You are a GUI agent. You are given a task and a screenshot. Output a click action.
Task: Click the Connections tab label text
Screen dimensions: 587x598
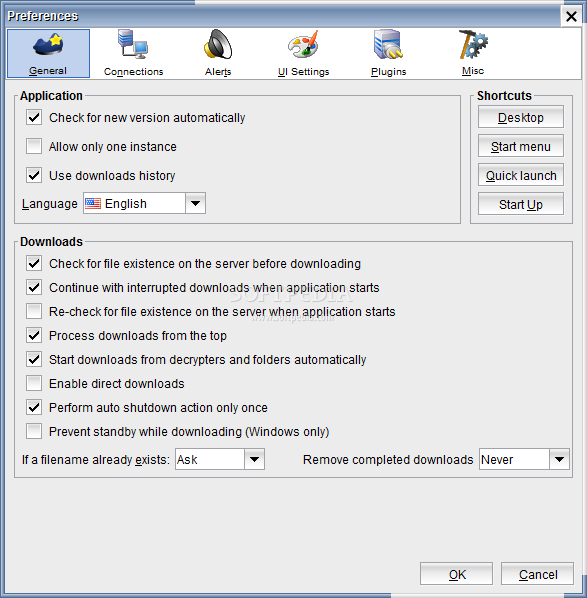(x=133, y=72)
